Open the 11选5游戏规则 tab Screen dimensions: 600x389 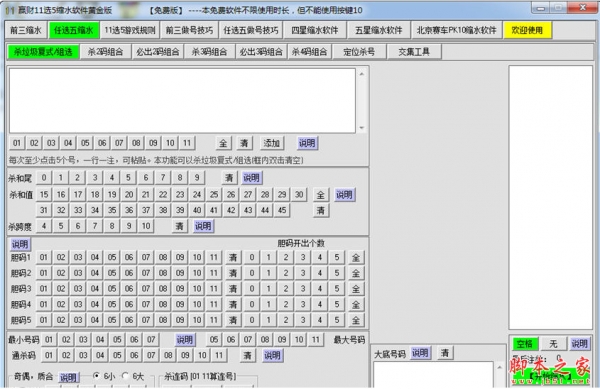tap(130, 30)
